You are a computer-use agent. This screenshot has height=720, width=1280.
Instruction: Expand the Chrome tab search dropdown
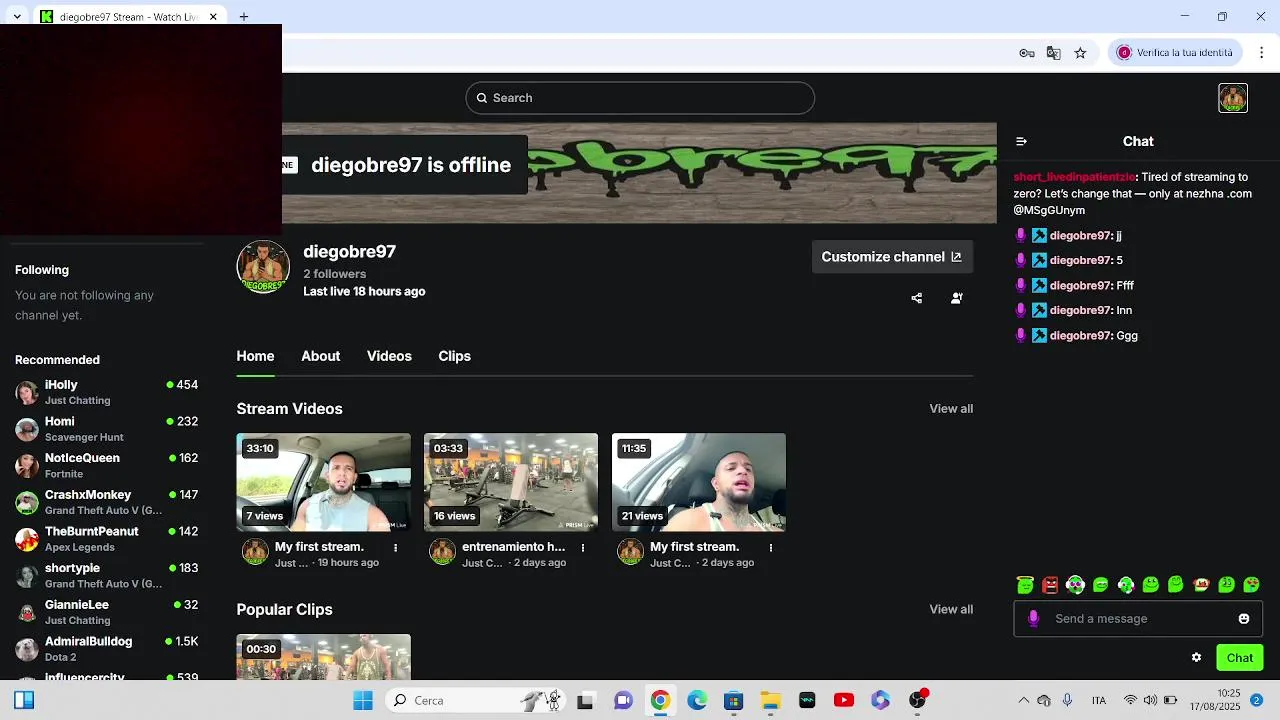tap(17, 17)
